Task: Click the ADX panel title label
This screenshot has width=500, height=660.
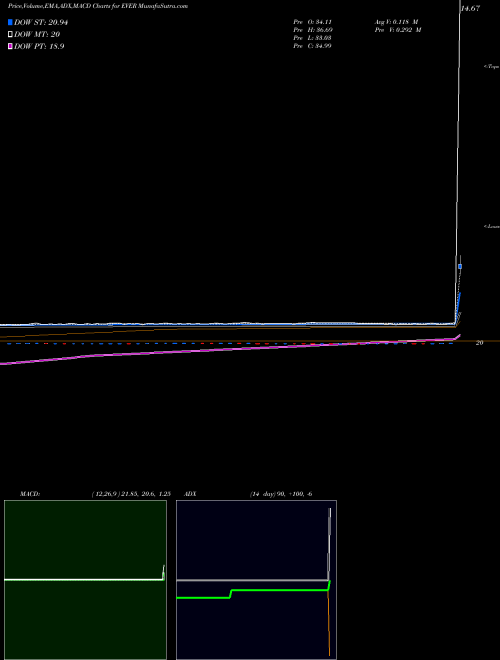Action: pyautogui.click(x=191, y=494)
